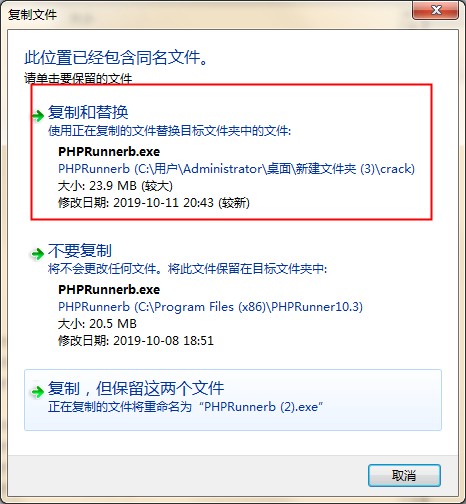Click description 将不会更改任何文件
Image resolution: width=466 pixels, height=504 pixels.
click(x=188, y=268)
